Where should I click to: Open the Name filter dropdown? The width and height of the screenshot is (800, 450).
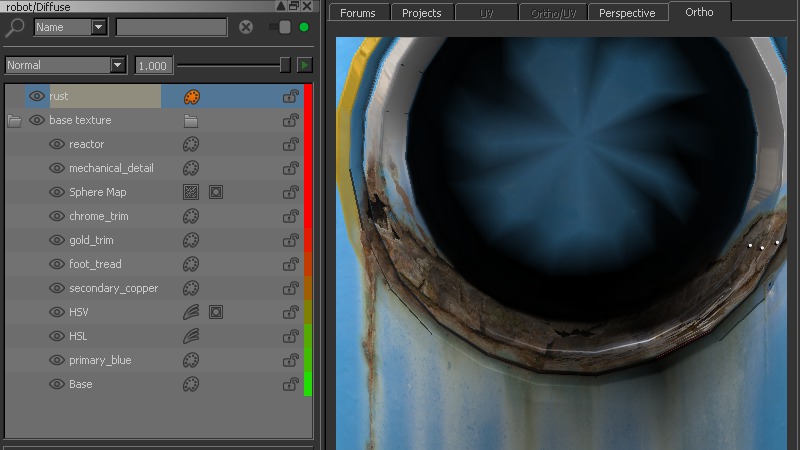98,27
